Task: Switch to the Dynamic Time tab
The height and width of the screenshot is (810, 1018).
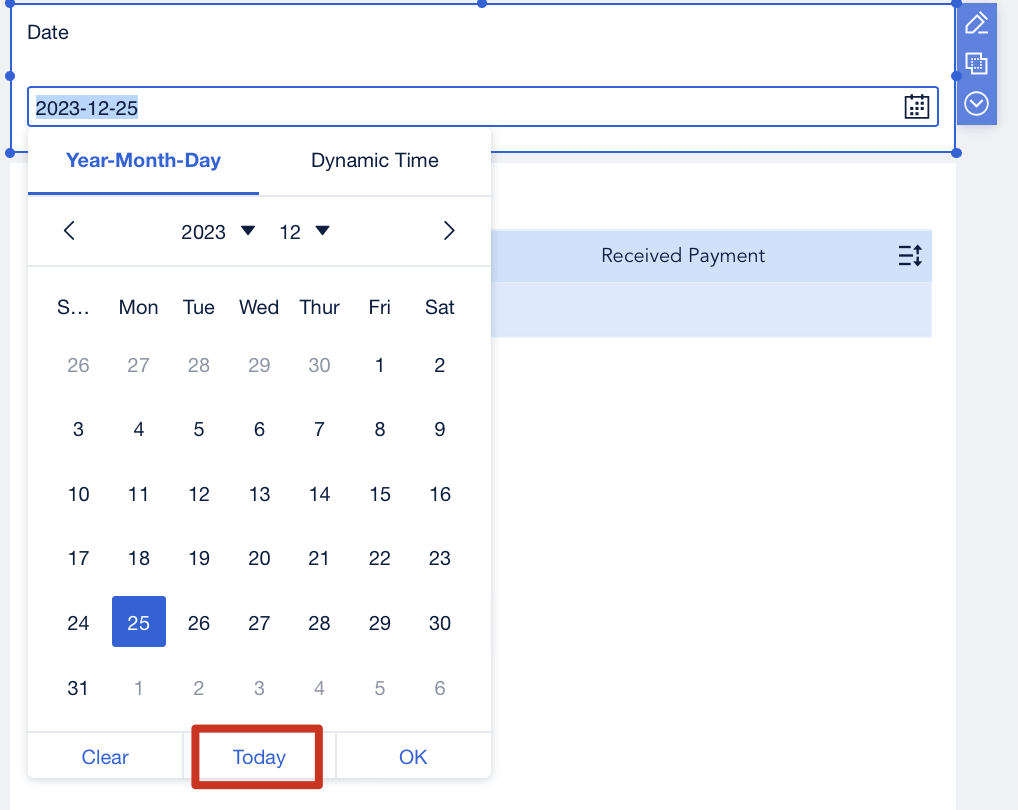Action: point(374,160)
